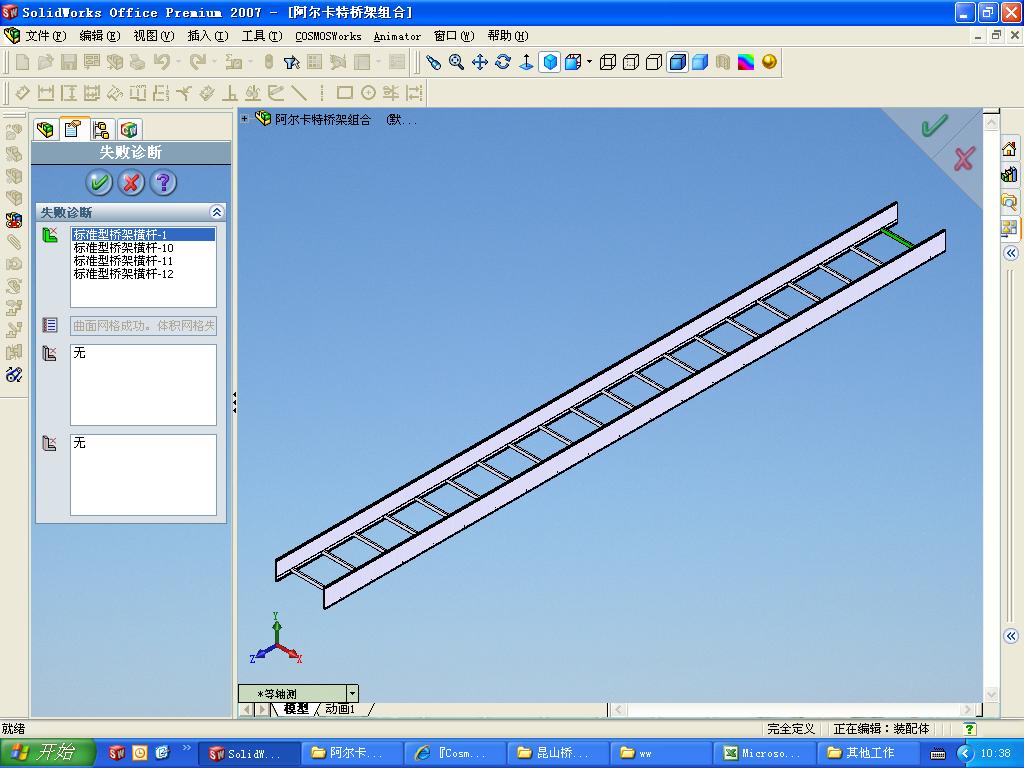Image resolution: width=1024 pixels, height=768 pixels.
Task: Open the Design Library task pane icon
Action: point(1010,174)
